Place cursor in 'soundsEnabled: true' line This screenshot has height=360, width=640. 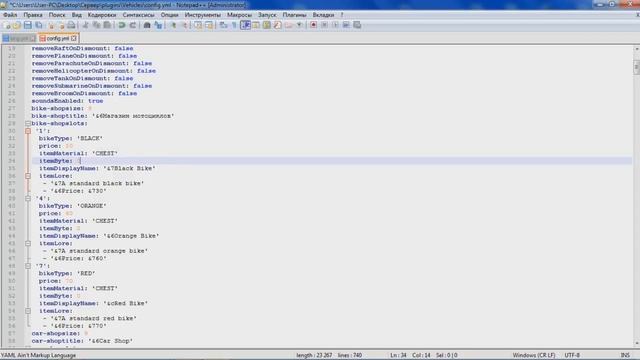pyautogui.click(x=67, y=101)
